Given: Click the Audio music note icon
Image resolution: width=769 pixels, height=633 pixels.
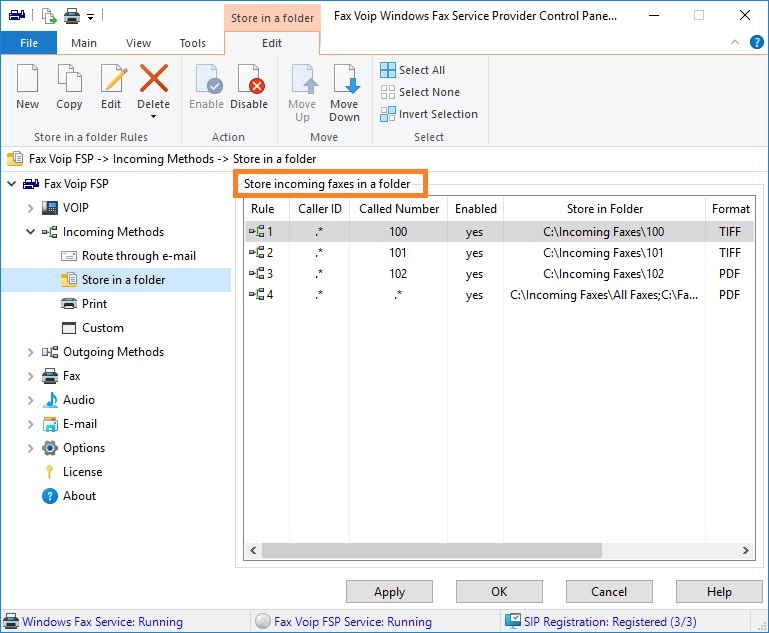Looking at the screenshot, I should point(50,400).
